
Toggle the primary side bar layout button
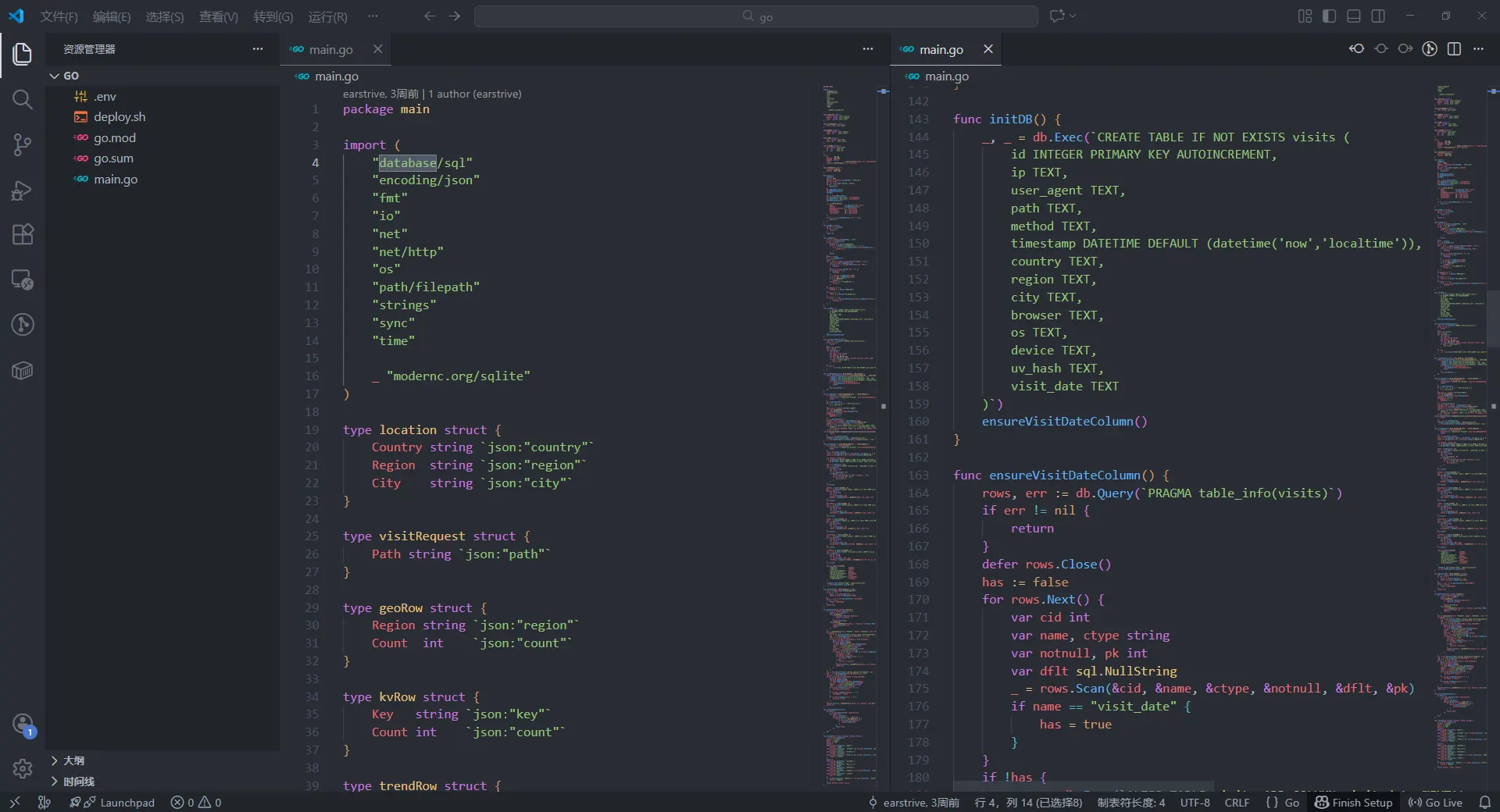click(1329, 16)
